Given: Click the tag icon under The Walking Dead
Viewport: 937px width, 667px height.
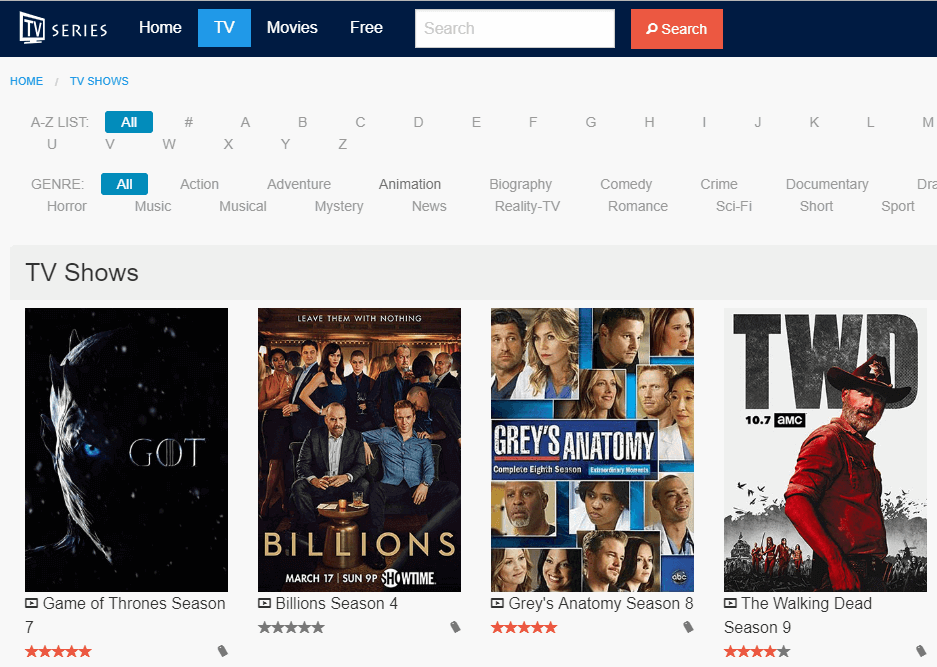Looking at the screenshot, I should (921, 651).
